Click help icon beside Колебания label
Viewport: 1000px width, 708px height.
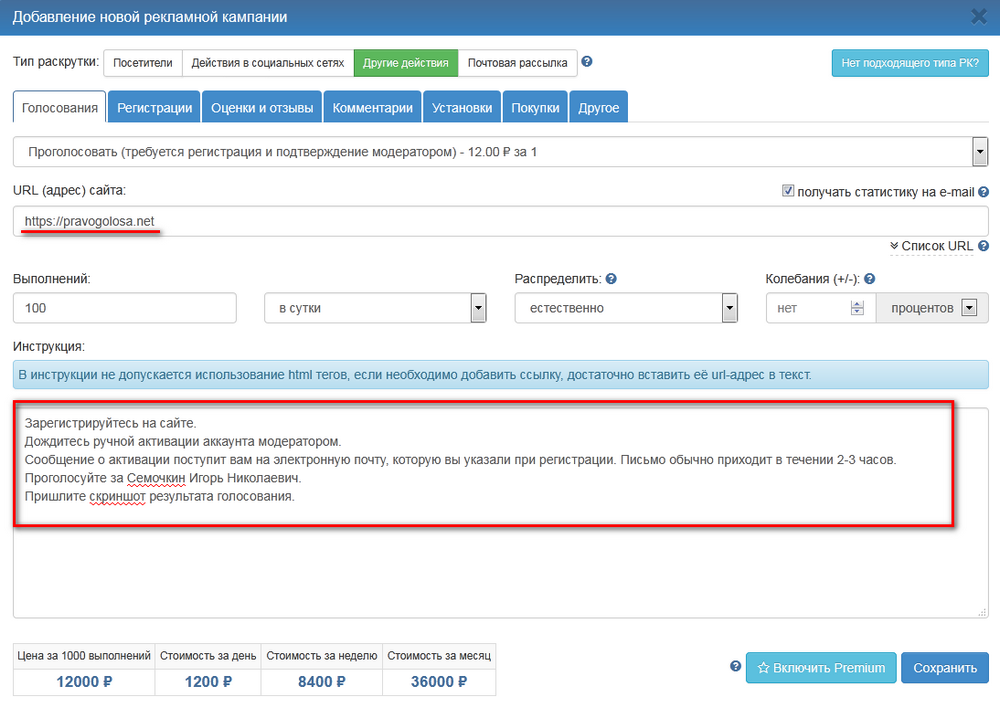click(869, 279)
